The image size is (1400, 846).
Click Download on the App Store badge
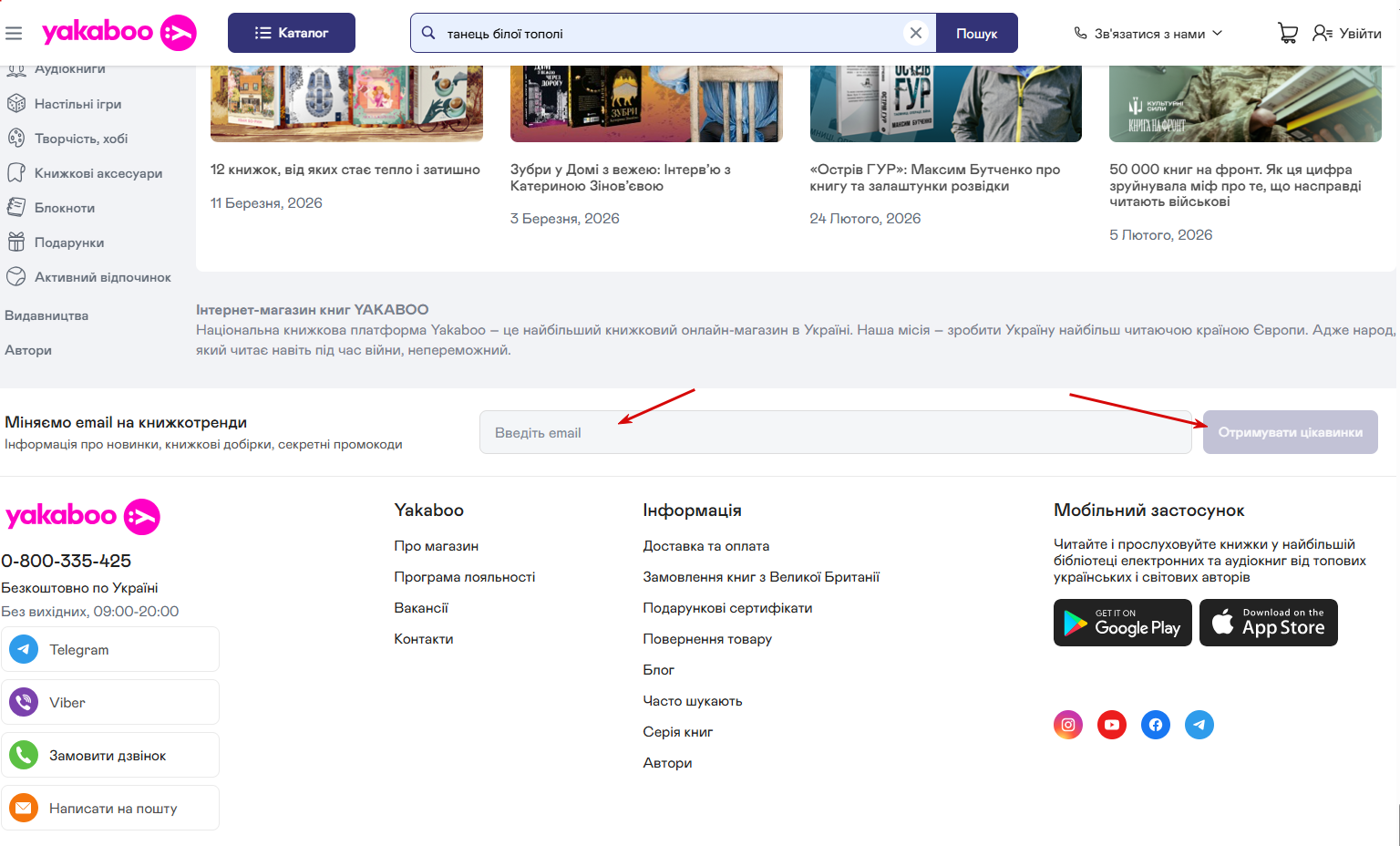coord(1269,623)
